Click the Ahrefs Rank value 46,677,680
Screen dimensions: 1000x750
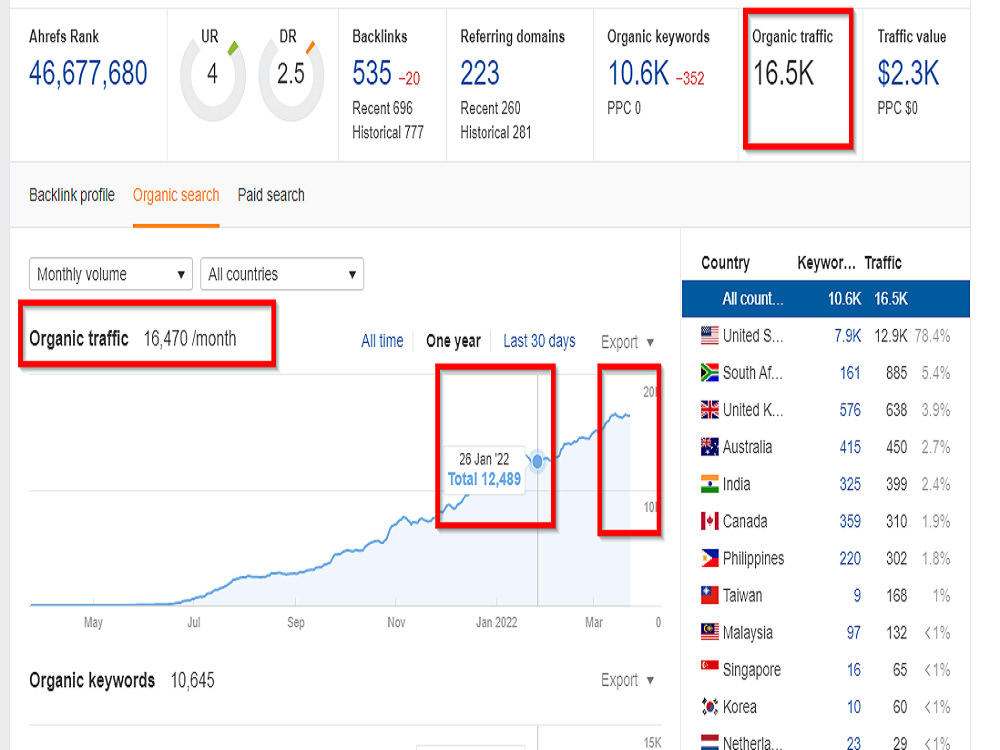pos(88,73)
